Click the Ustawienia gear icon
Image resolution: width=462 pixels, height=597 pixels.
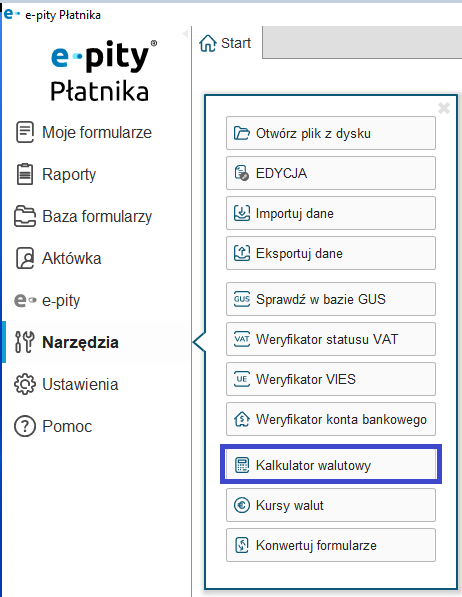25,384
